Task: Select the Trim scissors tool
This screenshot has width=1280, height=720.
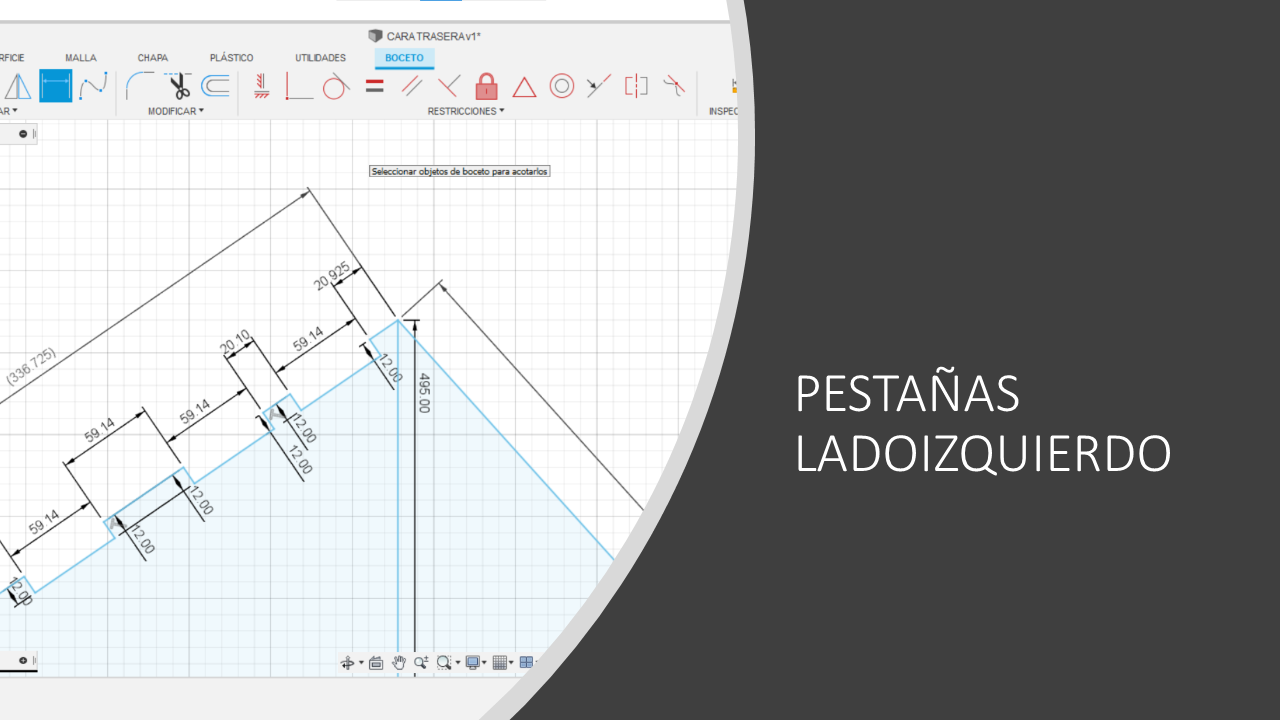Action: [177, 86]
